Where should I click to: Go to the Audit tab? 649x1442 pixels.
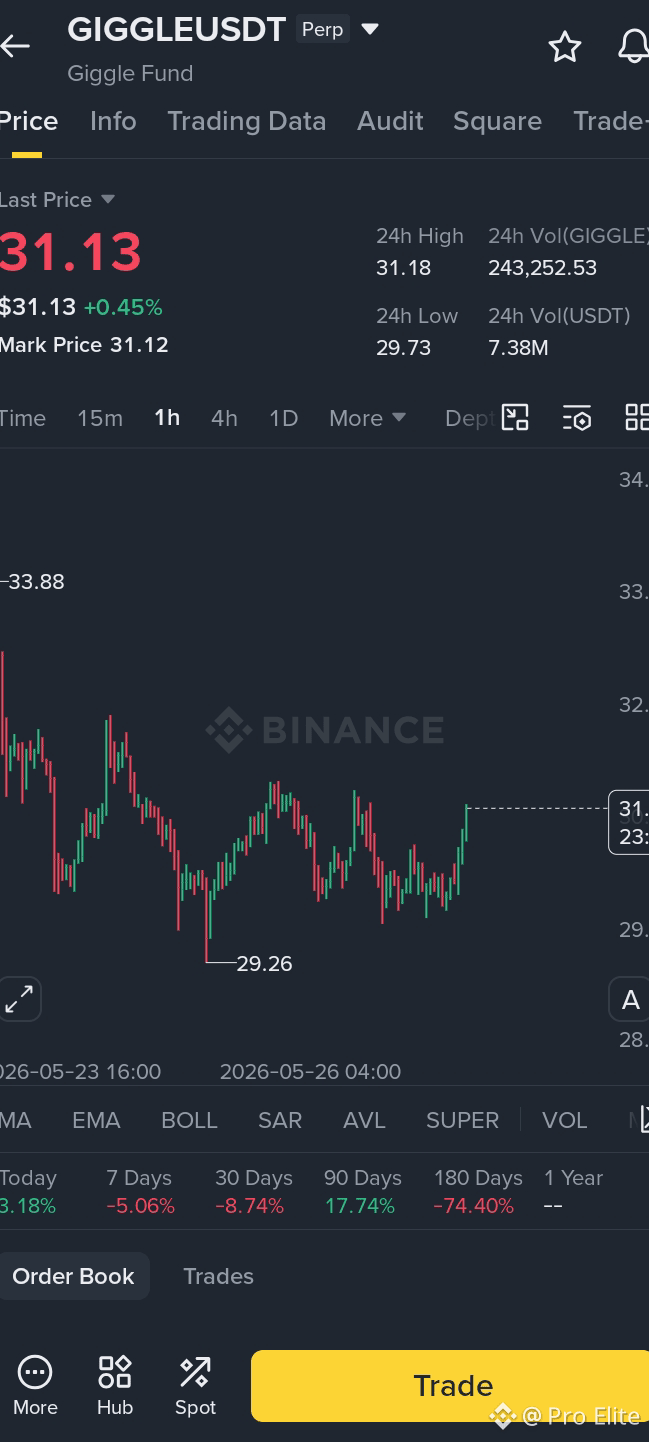(x=390, y=121)
